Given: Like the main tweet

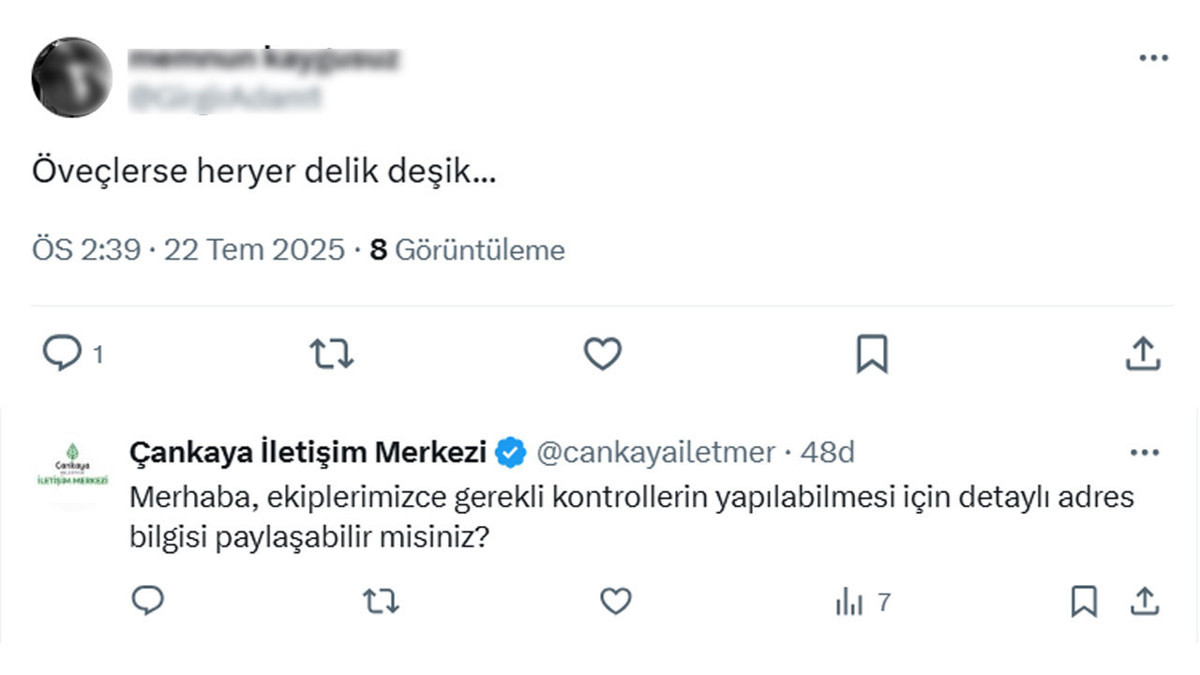Looking at the screenshot, I should [x=602, y=353].
